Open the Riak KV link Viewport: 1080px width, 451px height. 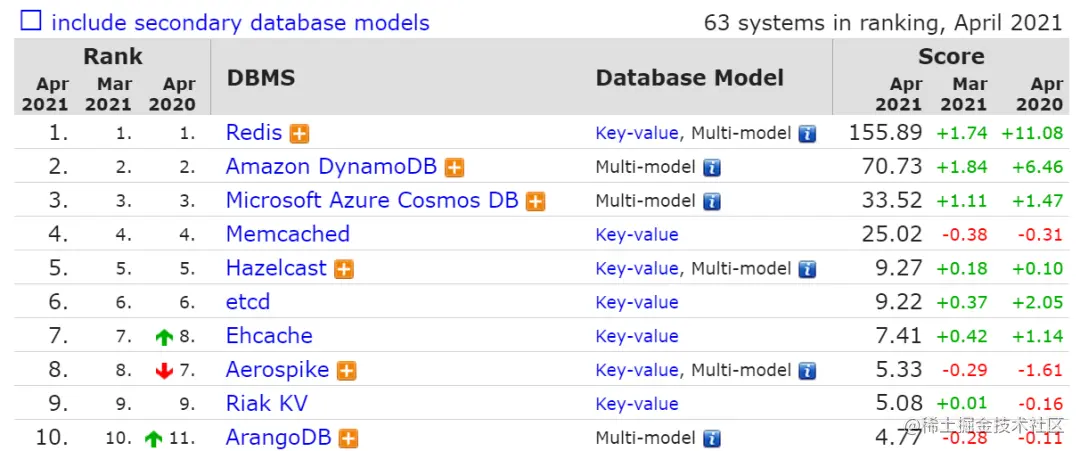click(x=266, y=404)
